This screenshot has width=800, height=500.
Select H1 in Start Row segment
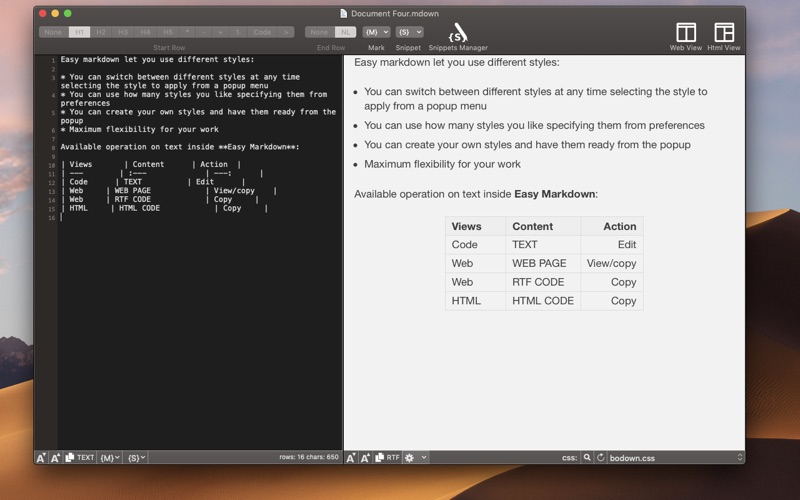point(80,32)
